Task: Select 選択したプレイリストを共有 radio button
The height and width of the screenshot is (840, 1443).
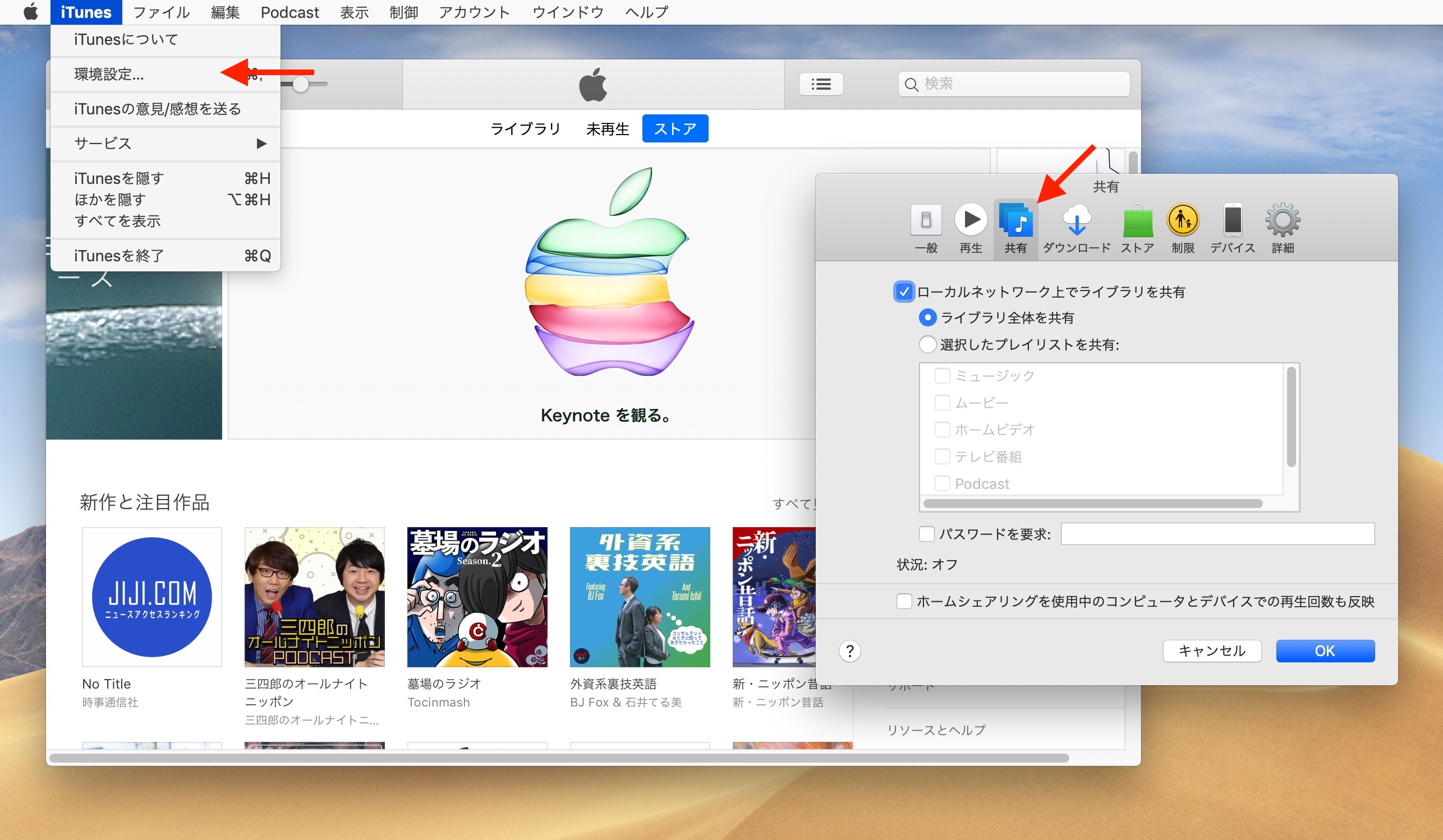Action: [927, 344]
